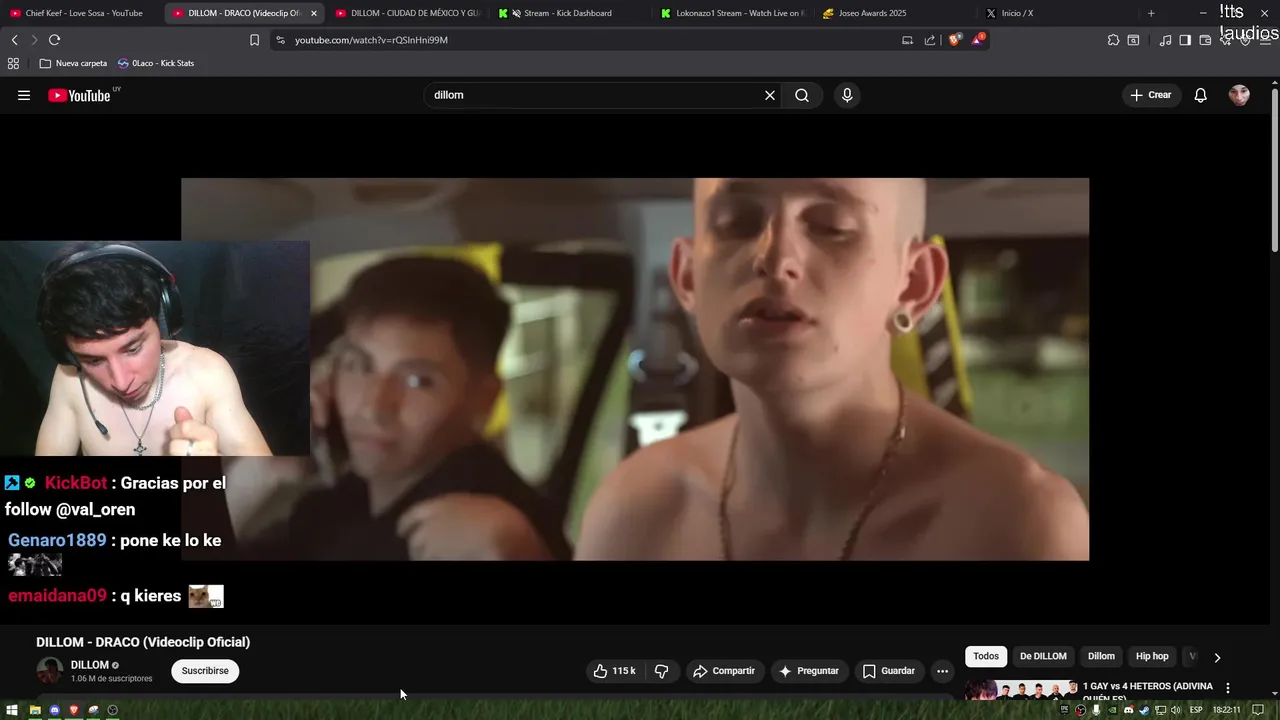Switch to the Joseo Awards 2025 tab

point(895,13)
